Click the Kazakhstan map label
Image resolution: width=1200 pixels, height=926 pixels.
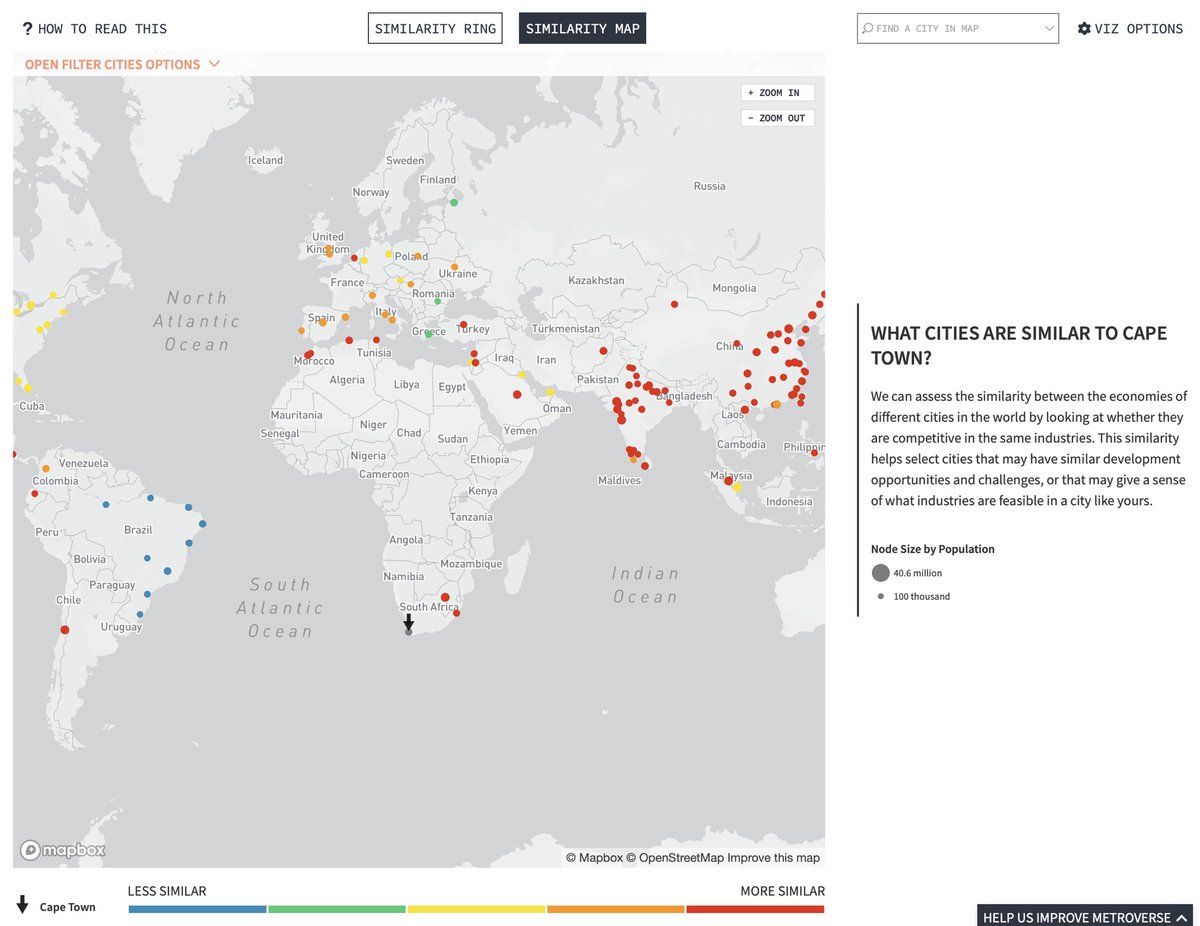coord(596,281)
